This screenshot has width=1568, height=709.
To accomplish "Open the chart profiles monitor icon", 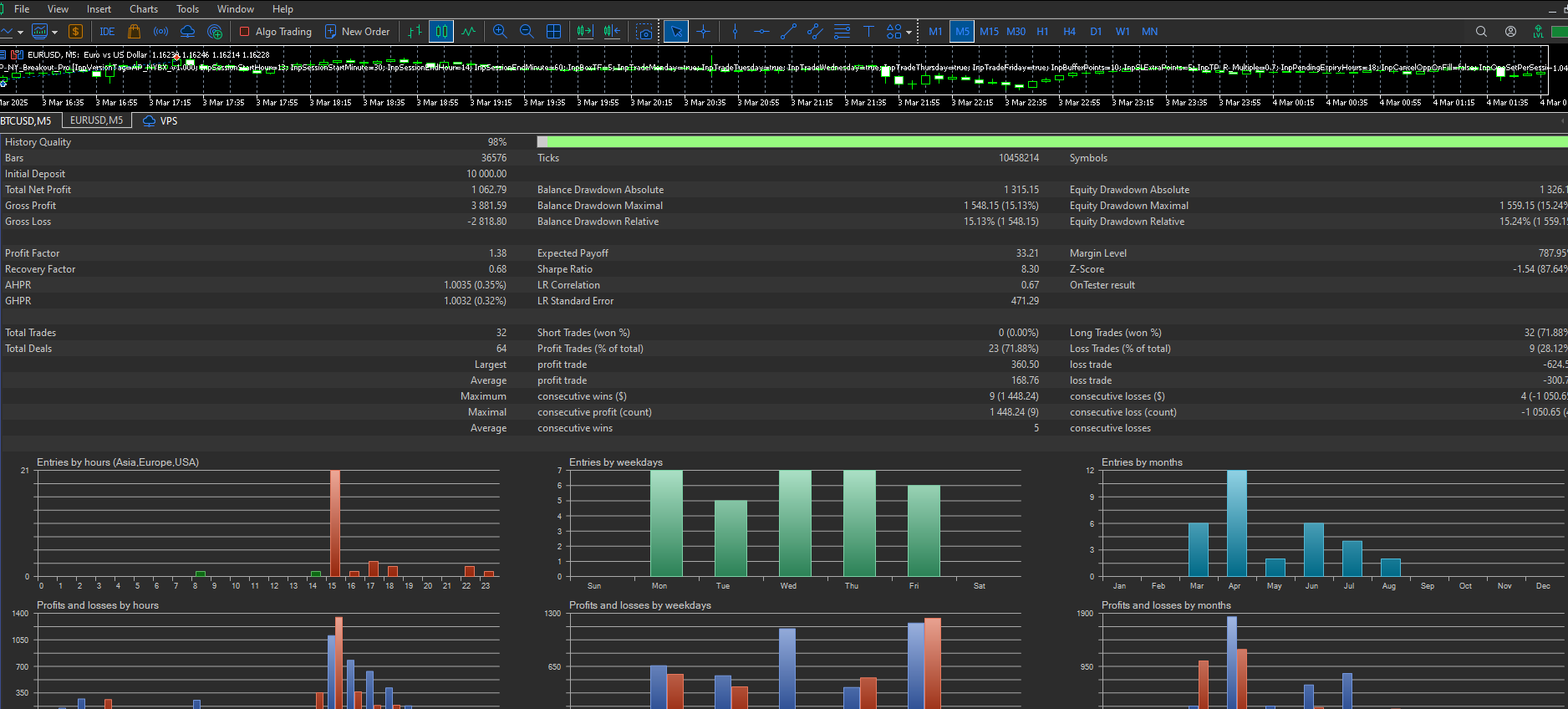I will coord(39,32).
